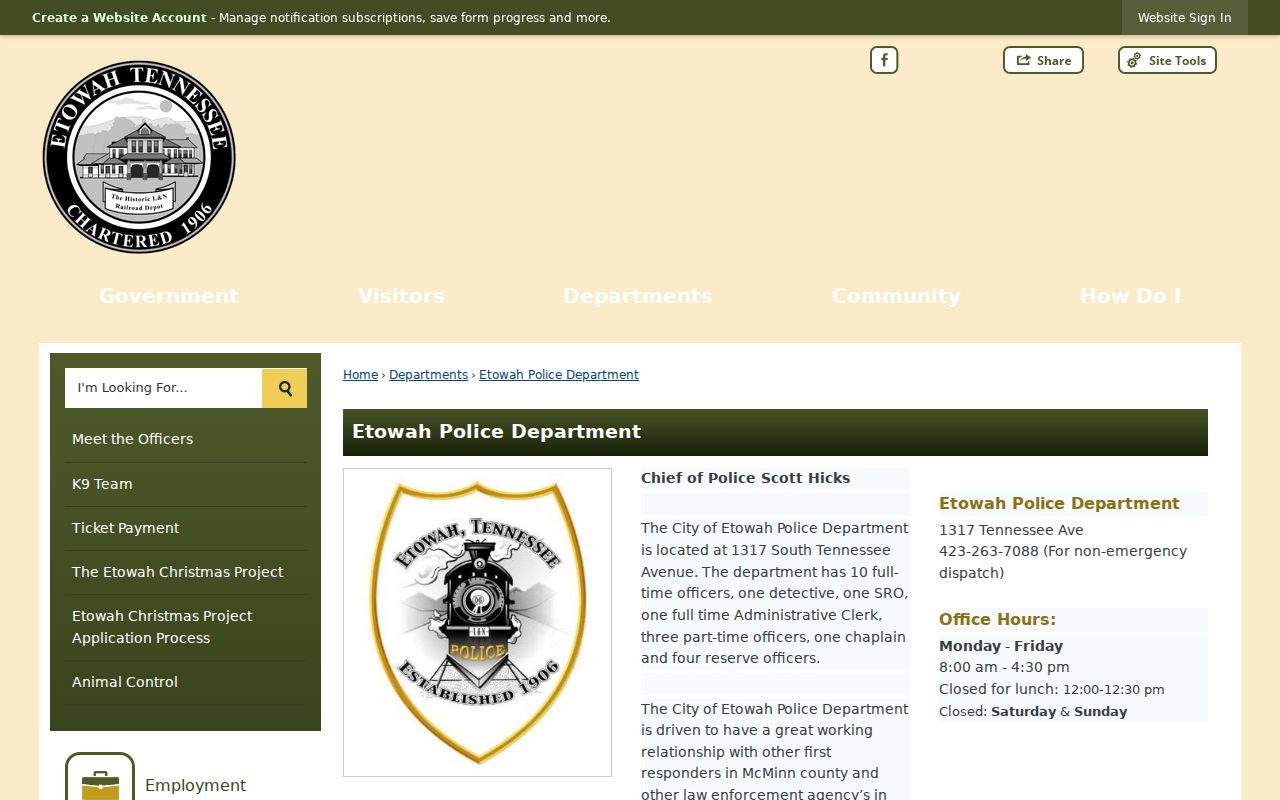Click the Home breadcrumb link
The height and width of the screenshot is (800, 1280).
click(x=360, y=375)
